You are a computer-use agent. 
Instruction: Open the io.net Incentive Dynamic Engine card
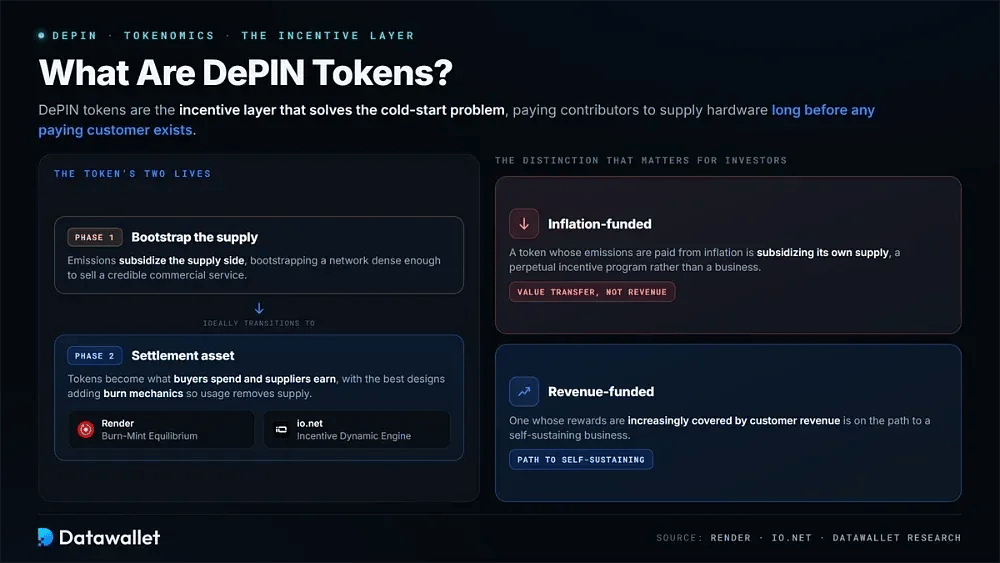pyautogui.click(x=357, y=430)
